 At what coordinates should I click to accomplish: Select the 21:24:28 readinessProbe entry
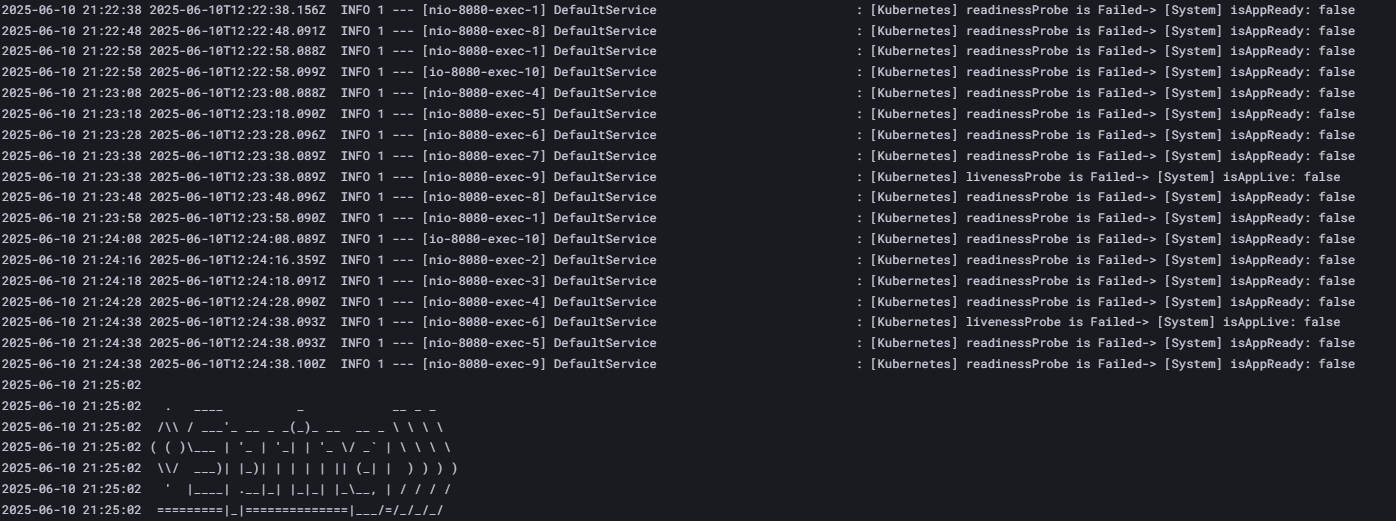tap(400, 302)
